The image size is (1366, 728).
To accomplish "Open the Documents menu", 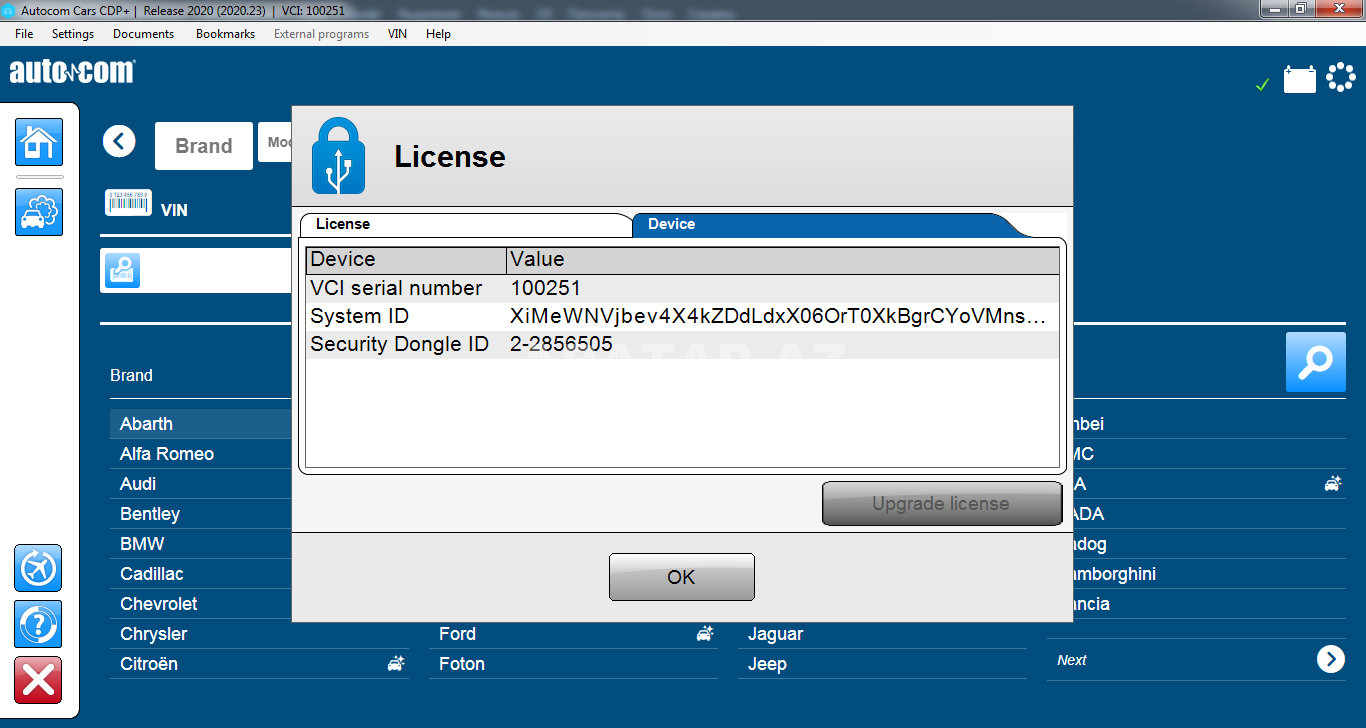I will [143, 34].
